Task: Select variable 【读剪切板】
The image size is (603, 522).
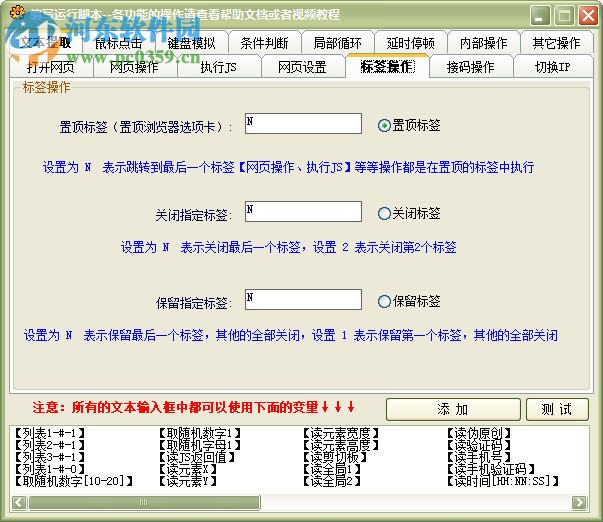Action: click(x=335, y=457)
